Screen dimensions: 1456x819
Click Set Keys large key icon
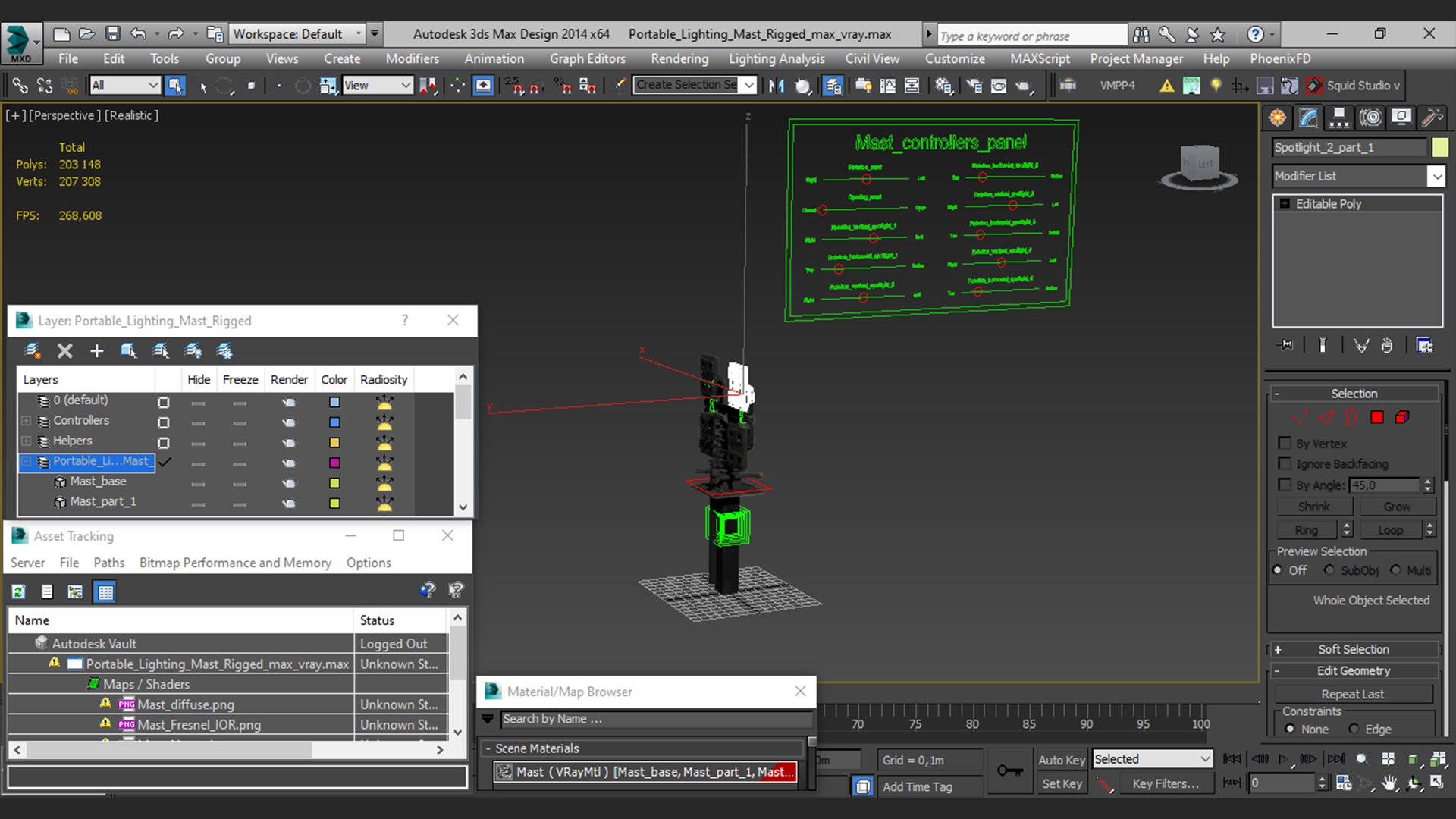[x=1009, y=770]
